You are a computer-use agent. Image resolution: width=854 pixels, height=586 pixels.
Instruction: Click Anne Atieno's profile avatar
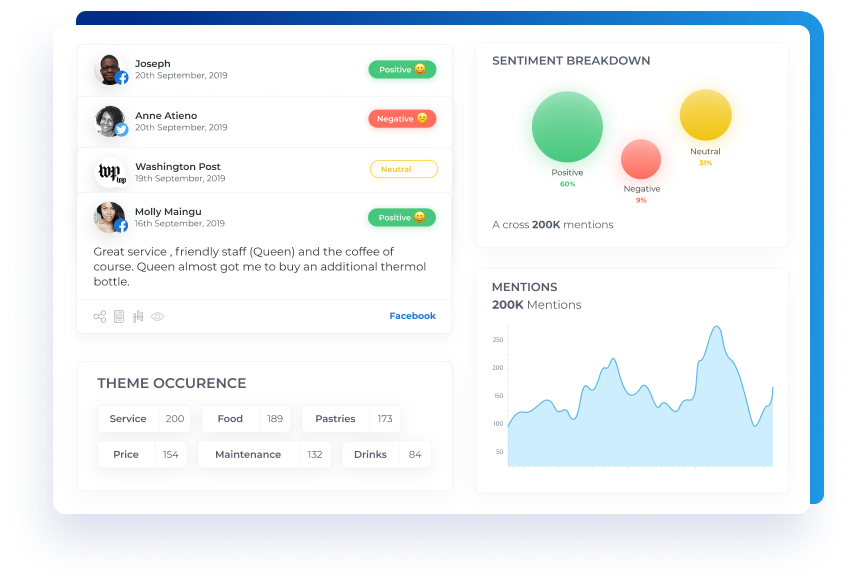[x=110, y=121]
